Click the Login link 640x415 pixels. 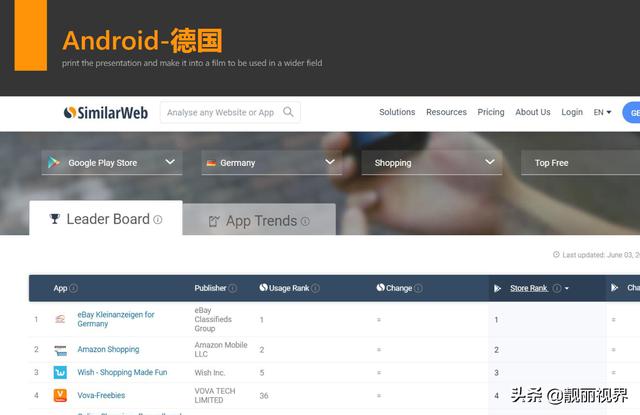tap(572, 112)
